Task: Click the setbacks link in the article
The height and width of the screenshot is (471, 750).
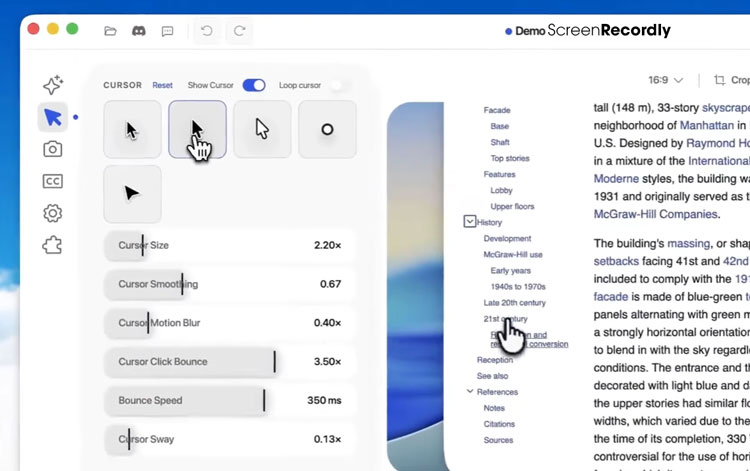Action: pyautogui.click(x=616, y=261)
